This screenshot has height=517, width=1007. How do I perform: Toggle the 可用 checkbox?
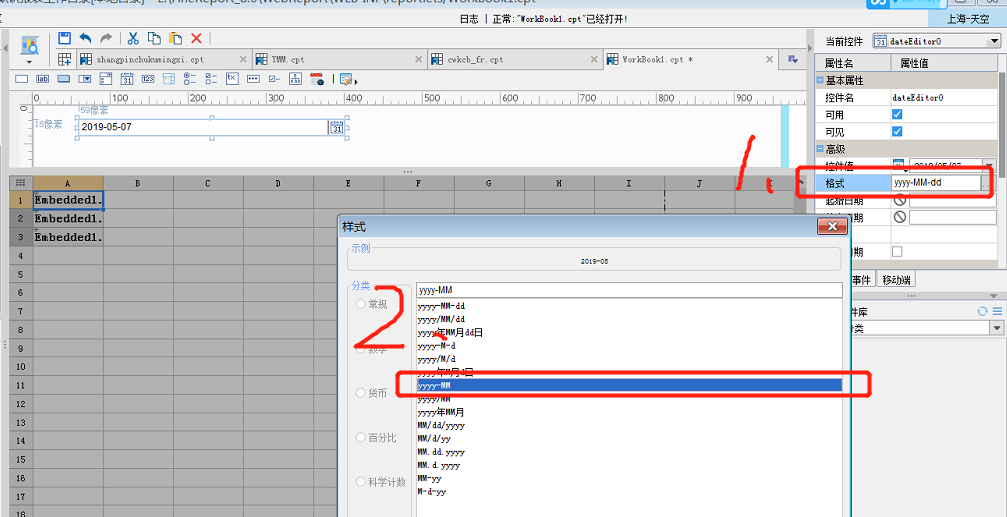(x=897, y=114)
